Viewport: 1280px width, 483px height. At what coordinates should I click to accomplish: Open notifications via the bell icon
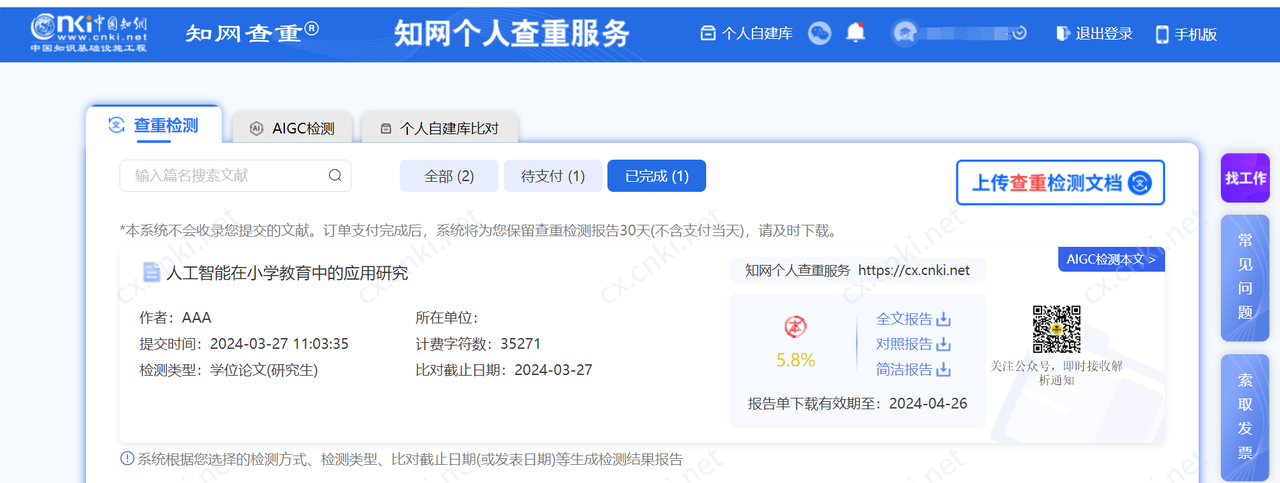click(856, 33)
